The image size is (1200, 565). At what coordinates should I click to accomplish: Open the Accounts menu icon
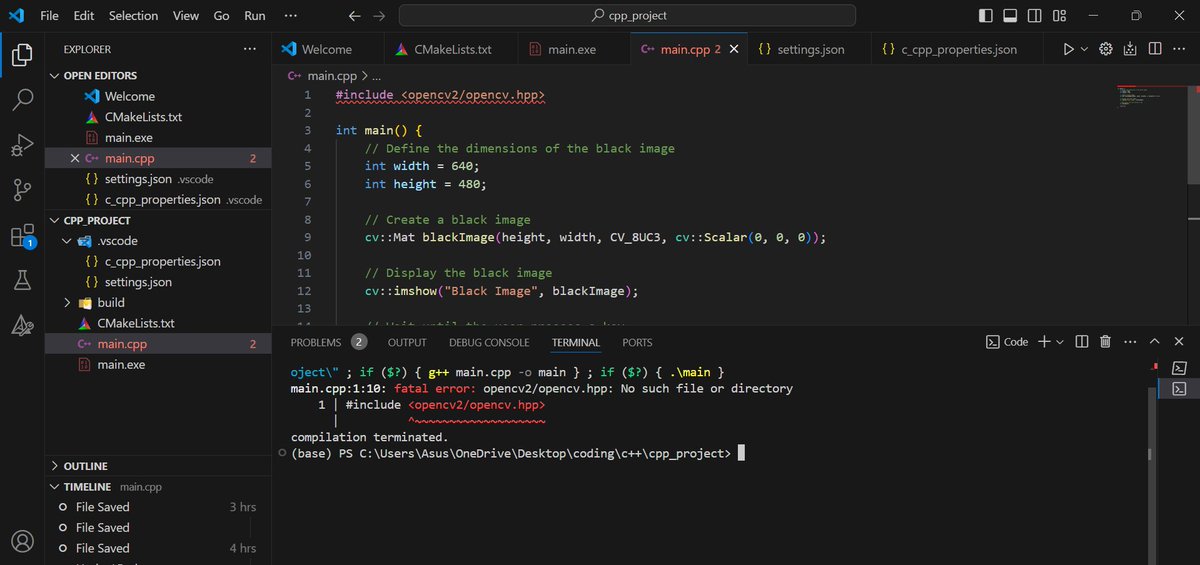click(x=22, y=541)
